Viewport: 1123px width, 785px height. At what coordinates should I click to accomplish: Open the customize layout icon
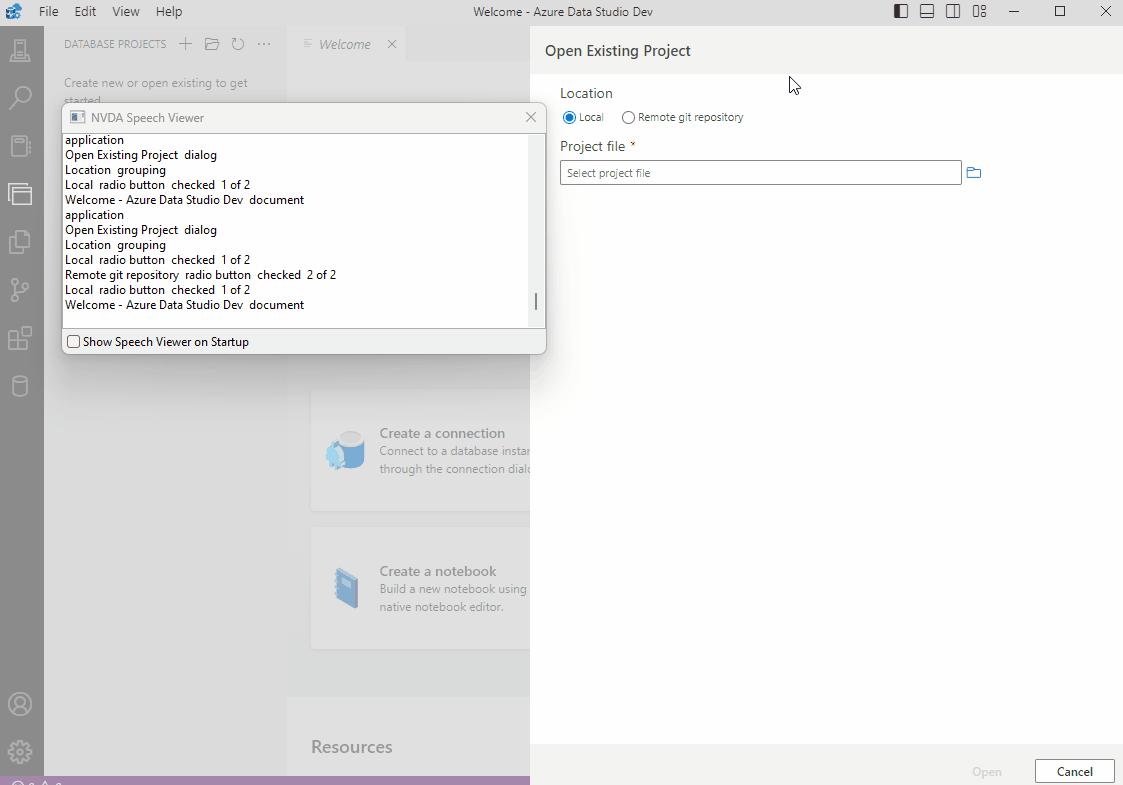tap(979, 11)
